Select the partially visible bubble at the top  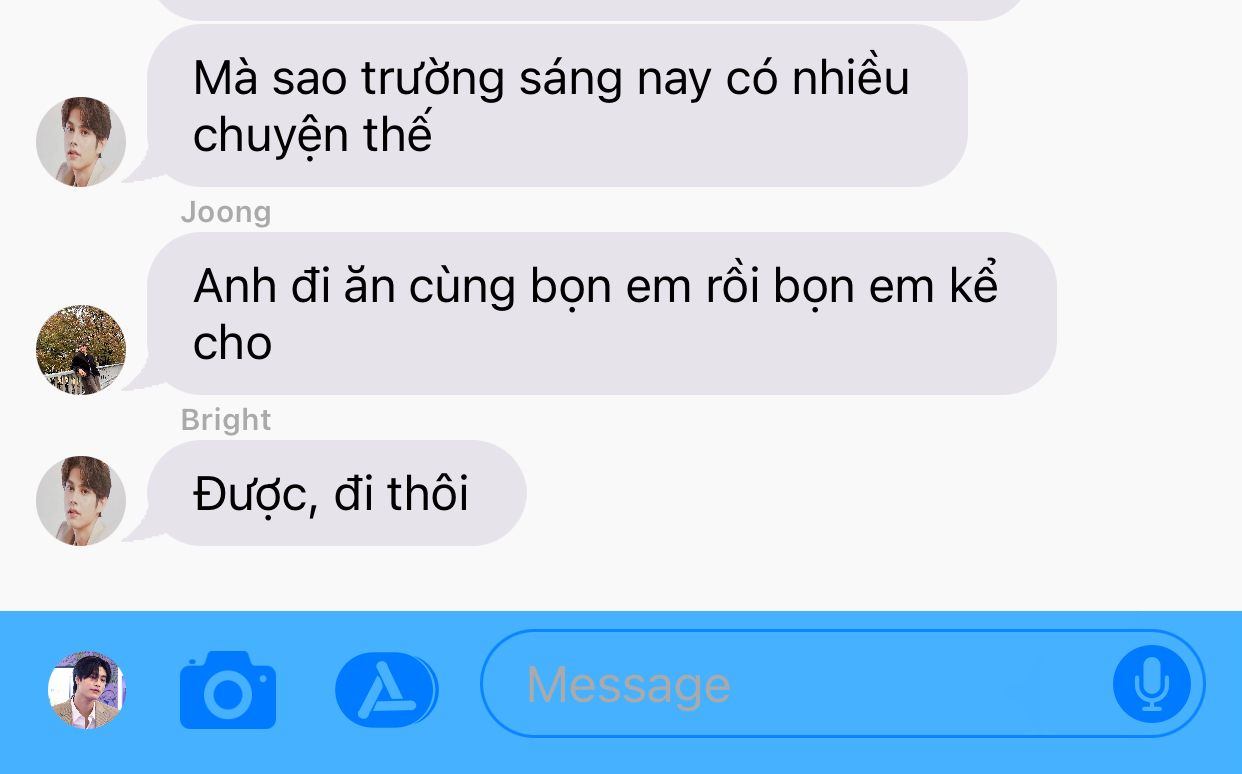pos(590,9)
